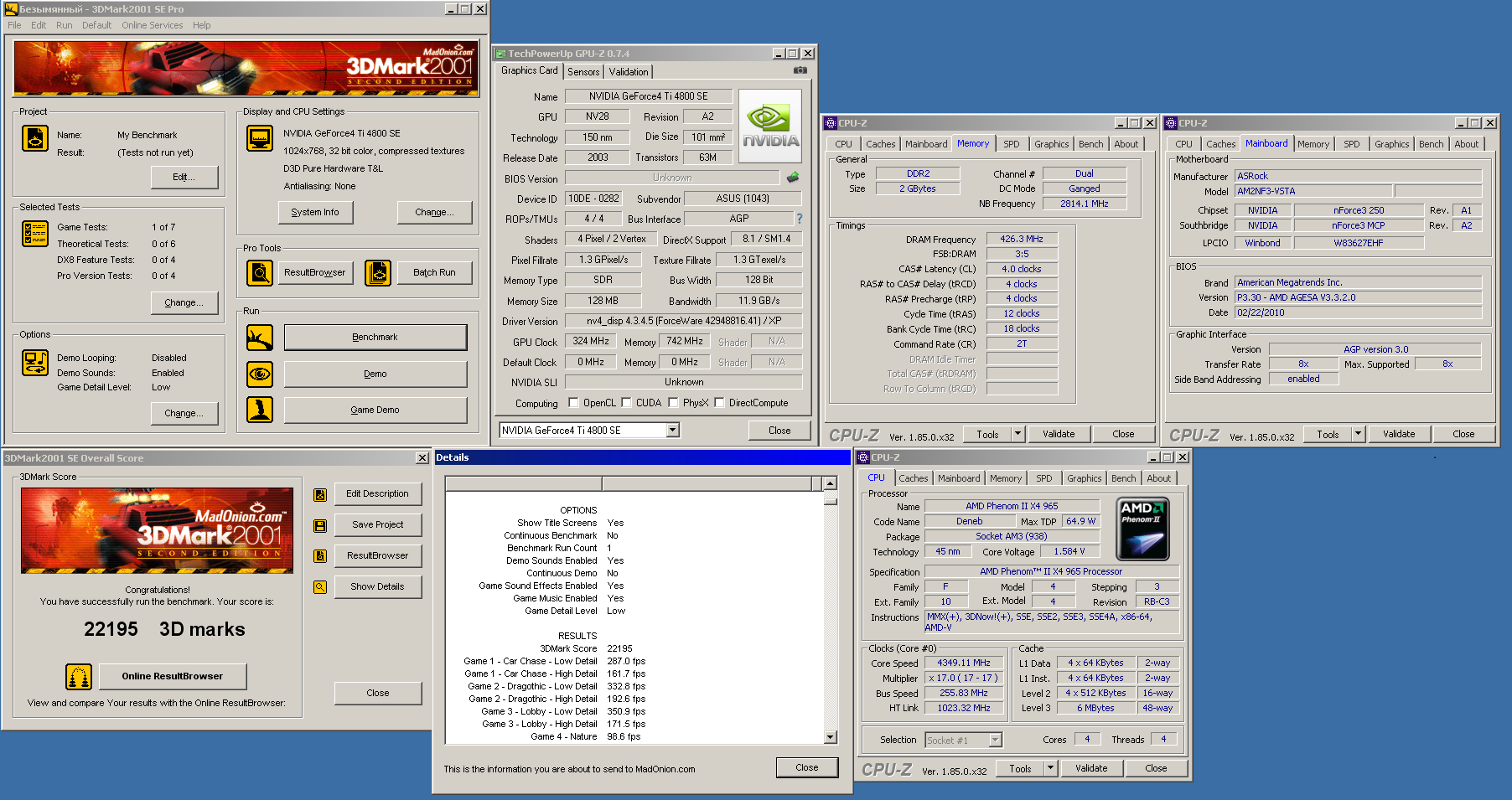Open the NVIDIA GeForce4 Ti 4800 SE dropdown
Viewport: 1512px width, 800px height.
pos(672,431)
